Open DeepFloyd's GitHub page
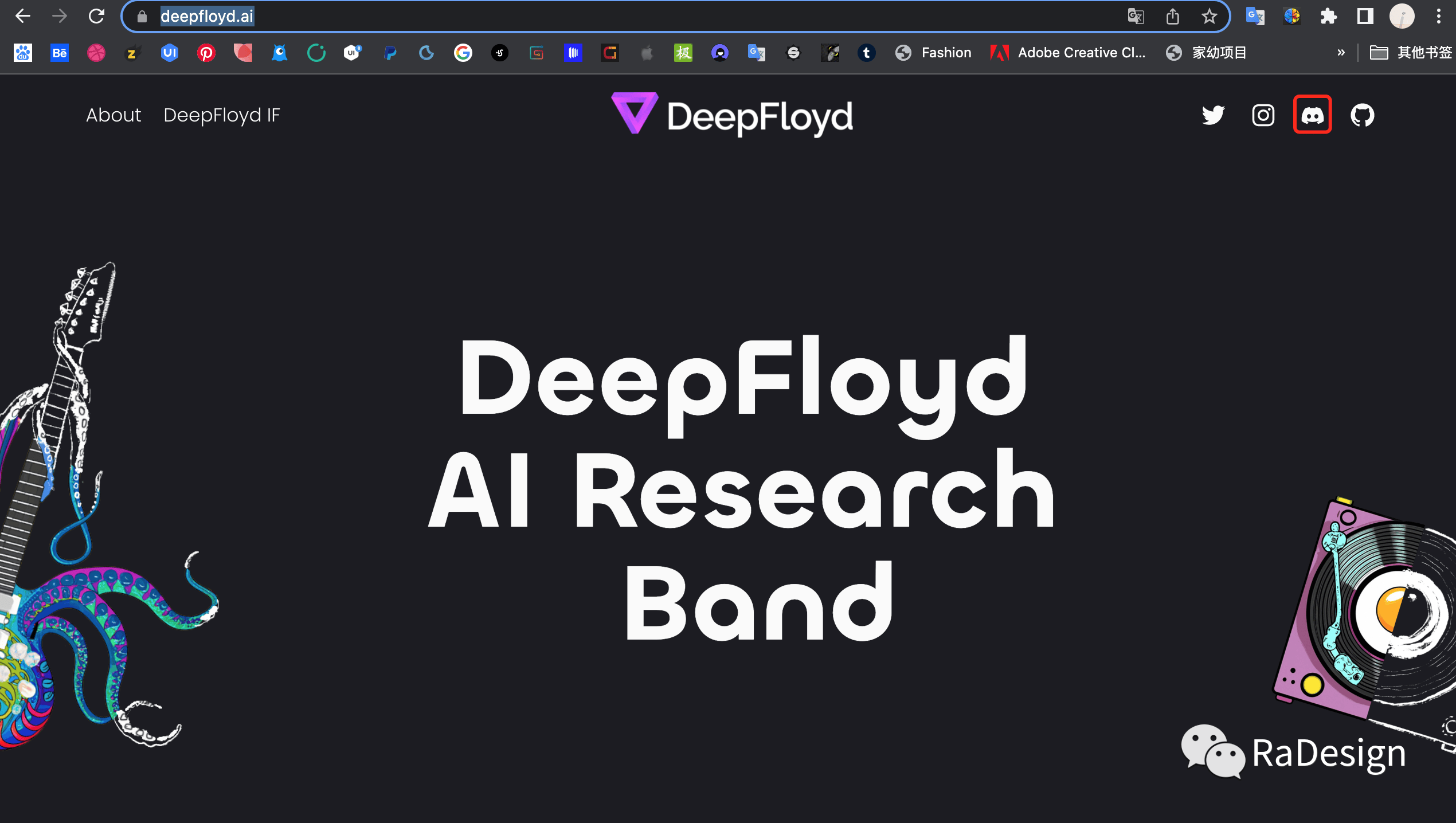 1362,115
